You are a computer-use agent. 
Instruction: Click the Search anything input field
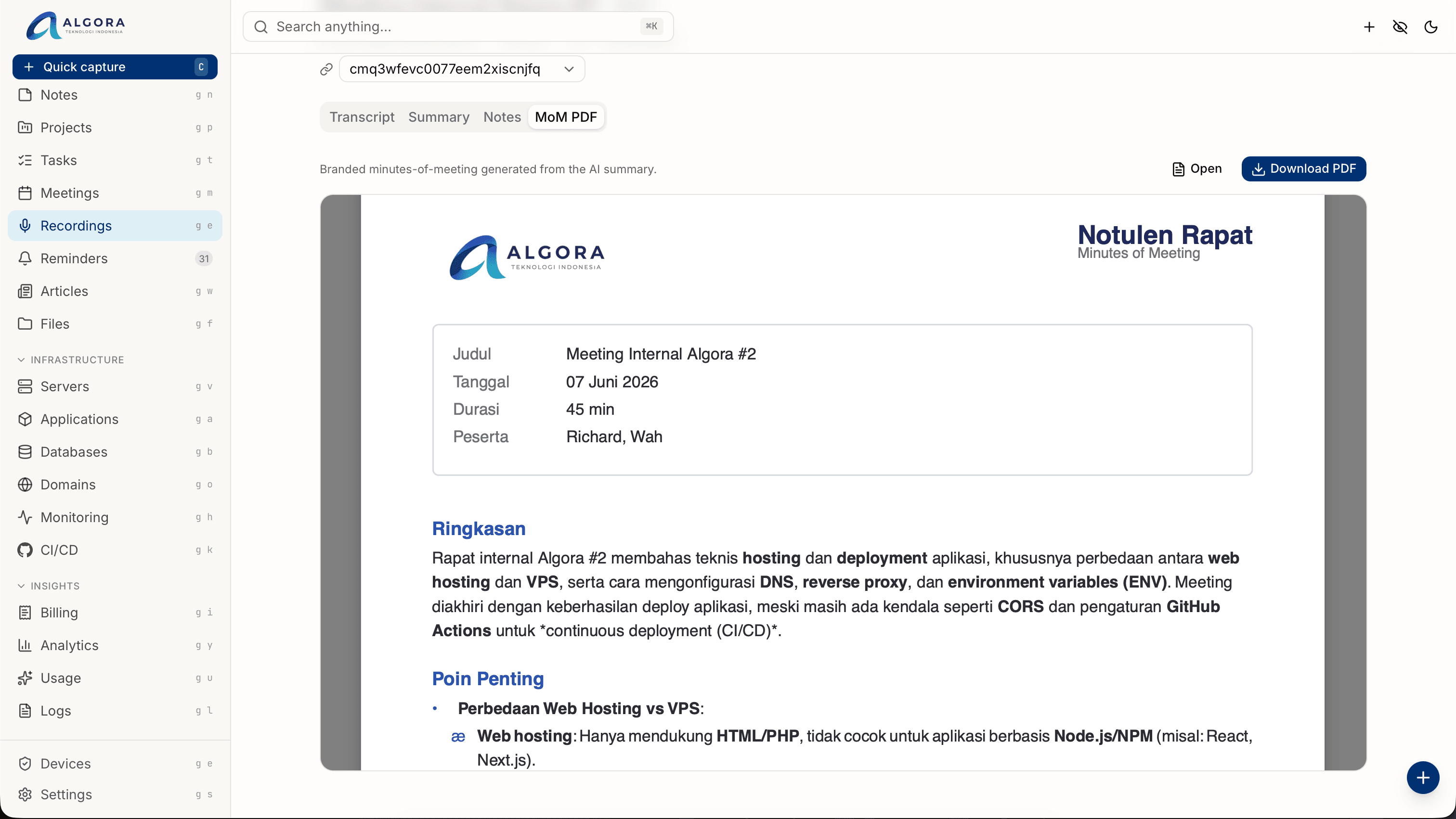[458, 26]
